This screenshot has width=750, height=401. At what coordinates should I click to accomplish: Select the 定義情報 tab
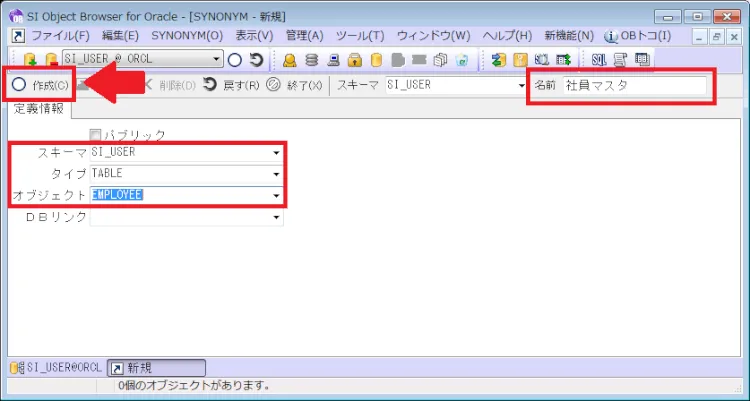coord(39,109)
